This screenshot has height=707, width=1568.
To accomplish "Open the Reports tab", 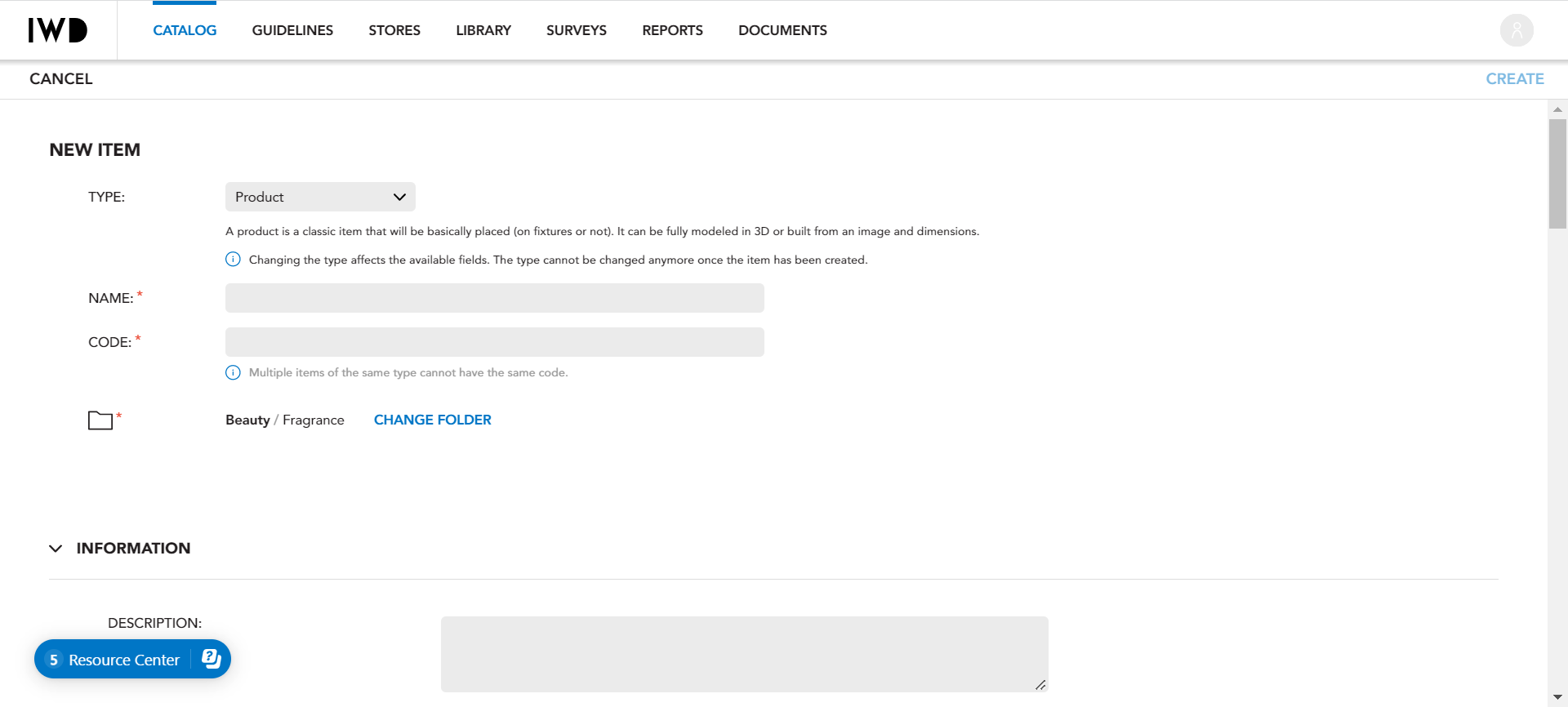I will [672, 30].
